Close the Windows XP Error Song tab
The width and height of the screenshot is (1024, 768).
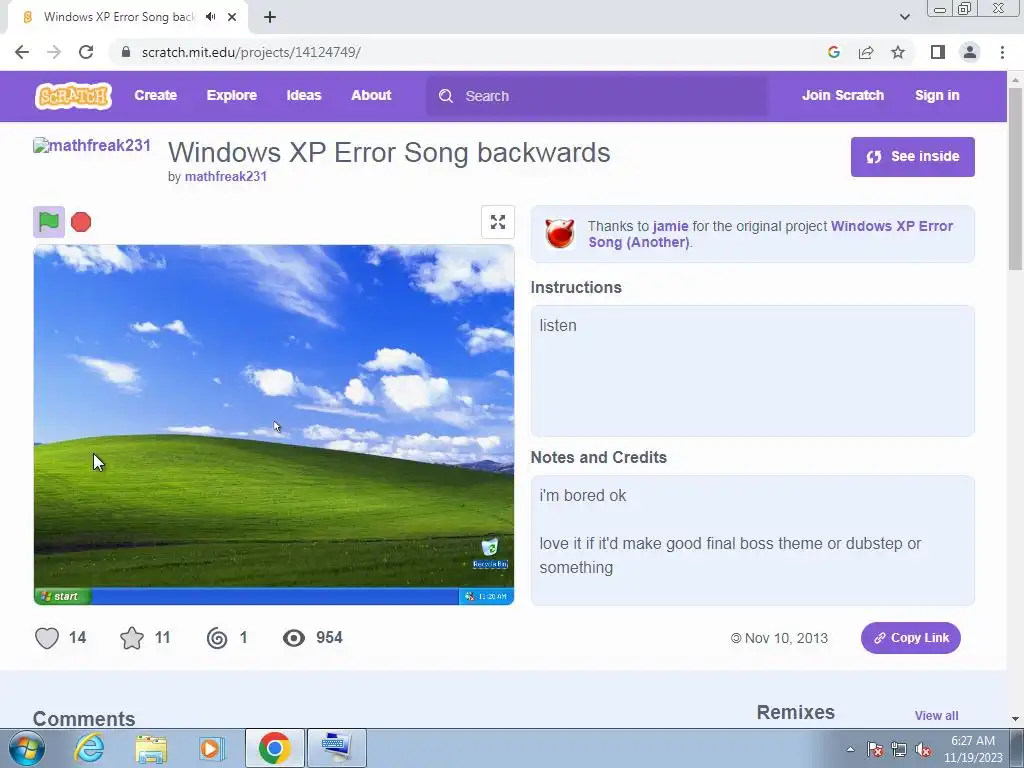232,17
